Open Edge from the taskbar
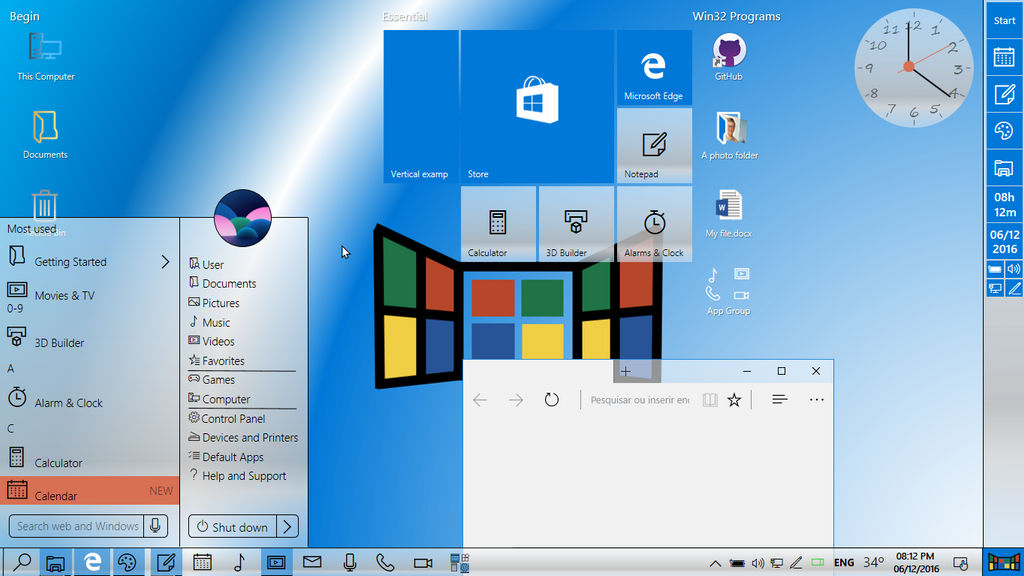The image size is (1024, 576). click(92, 562)
